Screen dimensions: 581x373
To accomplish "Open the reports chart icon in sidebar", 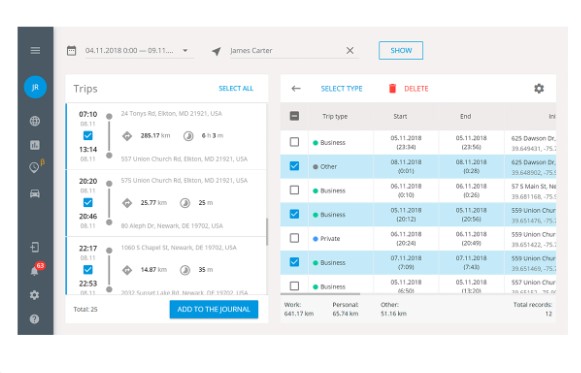I will (x=35, y=145).
